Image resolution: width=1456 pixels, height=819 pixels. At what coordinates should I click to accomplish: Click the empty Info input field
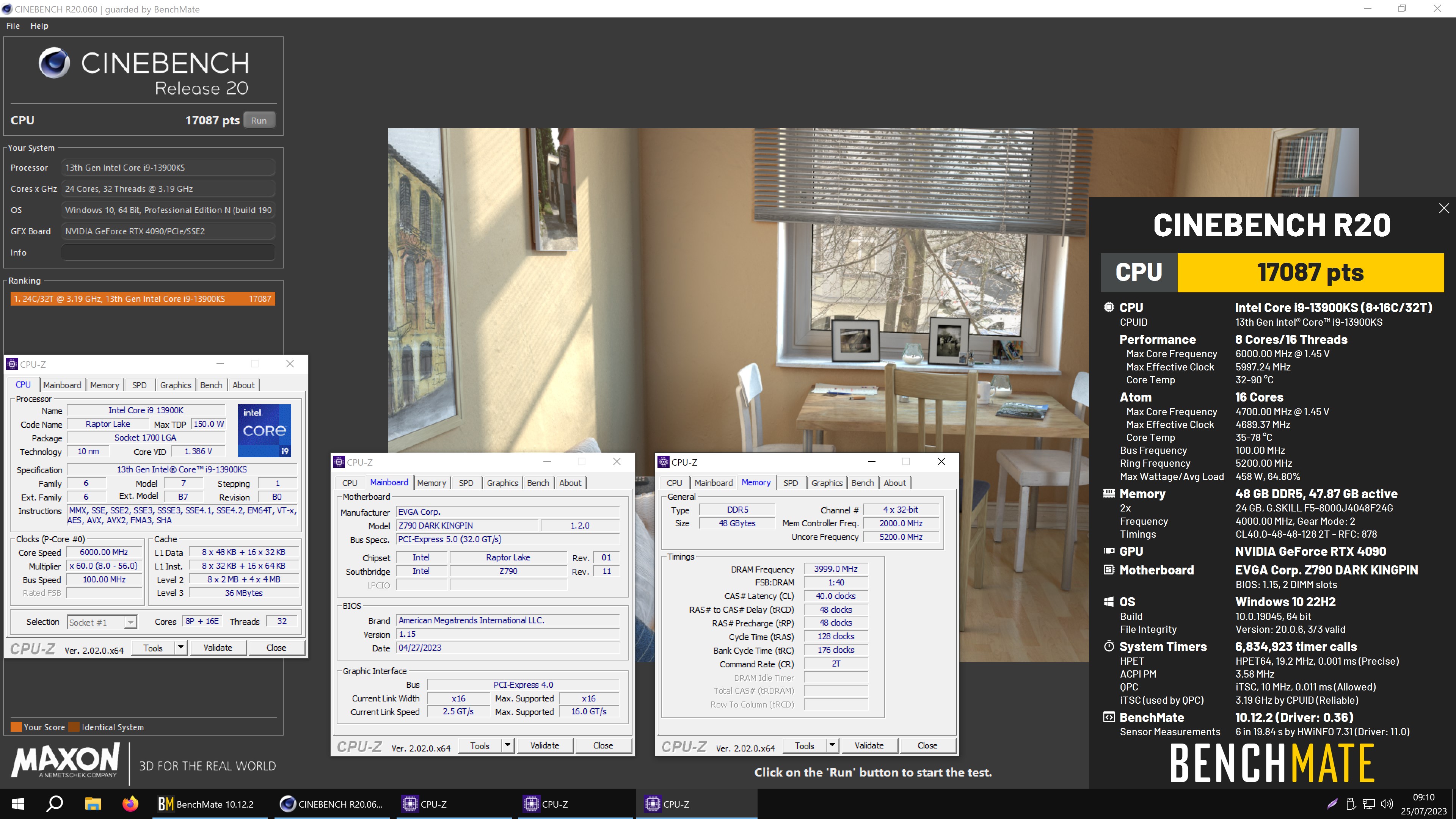click(x=168, y=253)
